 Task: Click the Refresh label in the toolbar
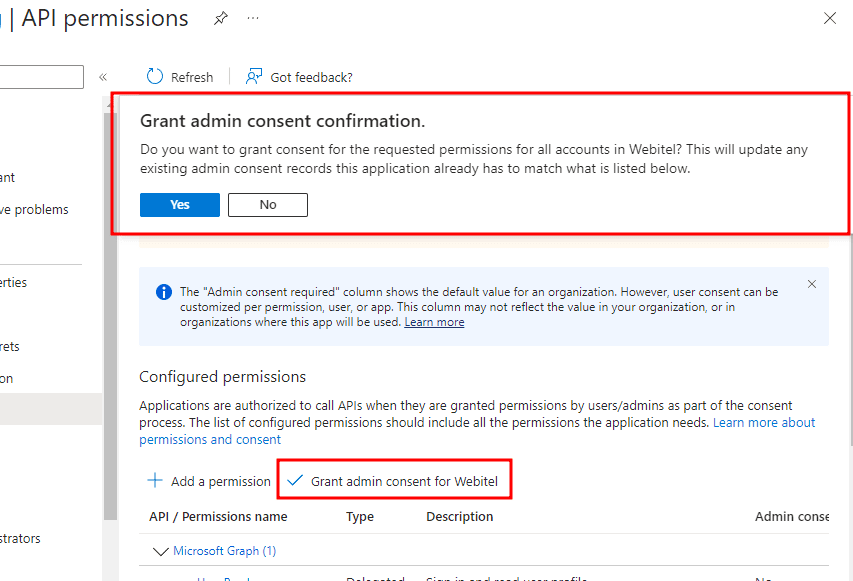point(192,77)
